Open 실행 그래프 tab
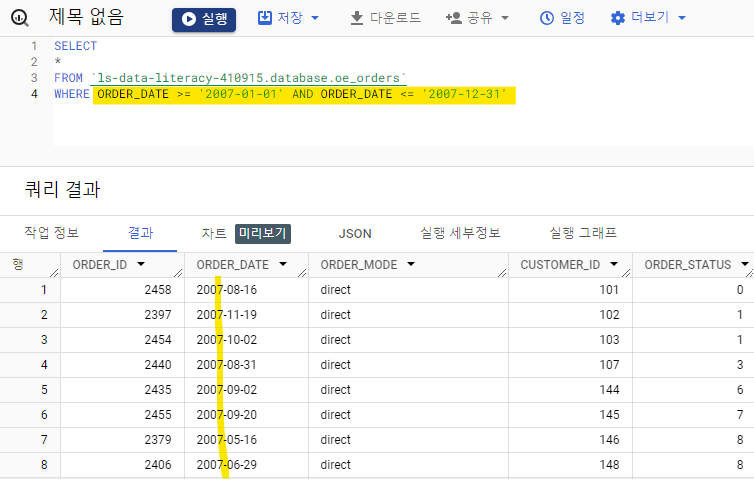Screen dimensions: 754x484 click(x=583, y=233)
